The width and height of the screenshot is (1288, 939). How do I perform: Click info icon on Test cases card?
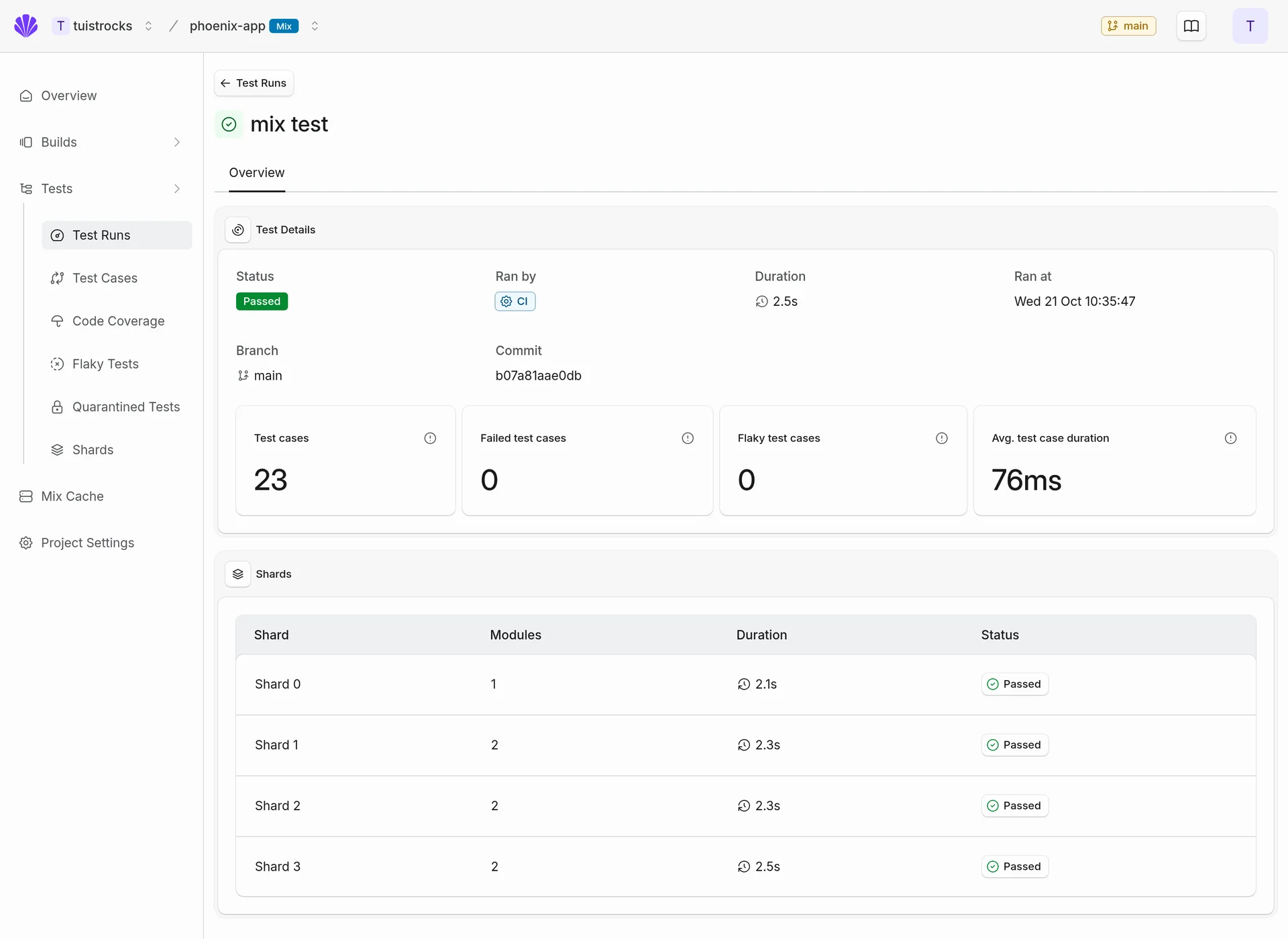[430, 438]
